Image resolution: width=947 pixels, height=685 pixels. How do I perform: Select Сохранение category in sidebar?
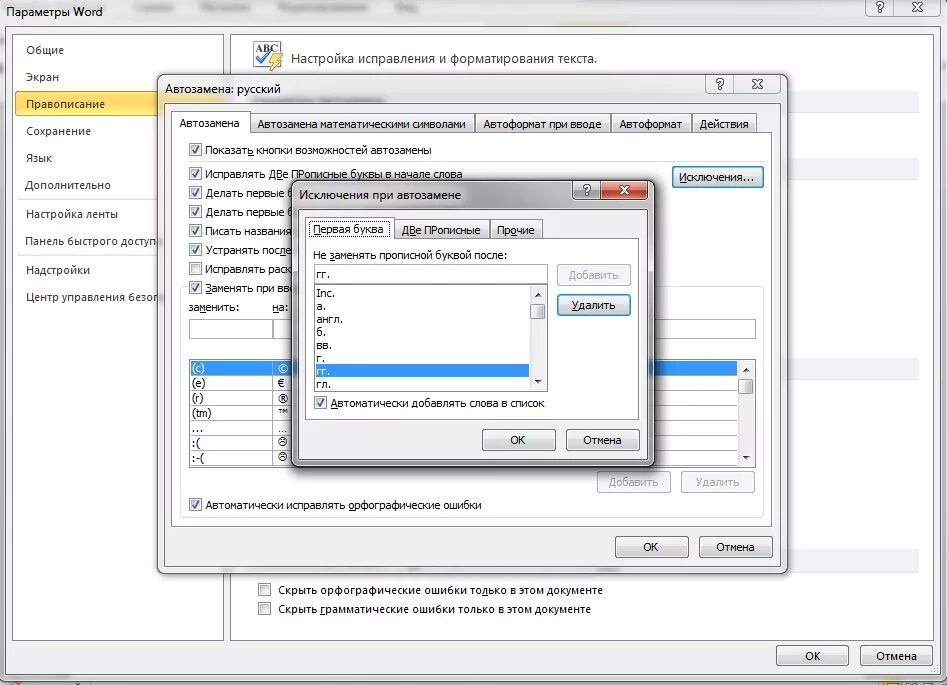tap(58, 131)
